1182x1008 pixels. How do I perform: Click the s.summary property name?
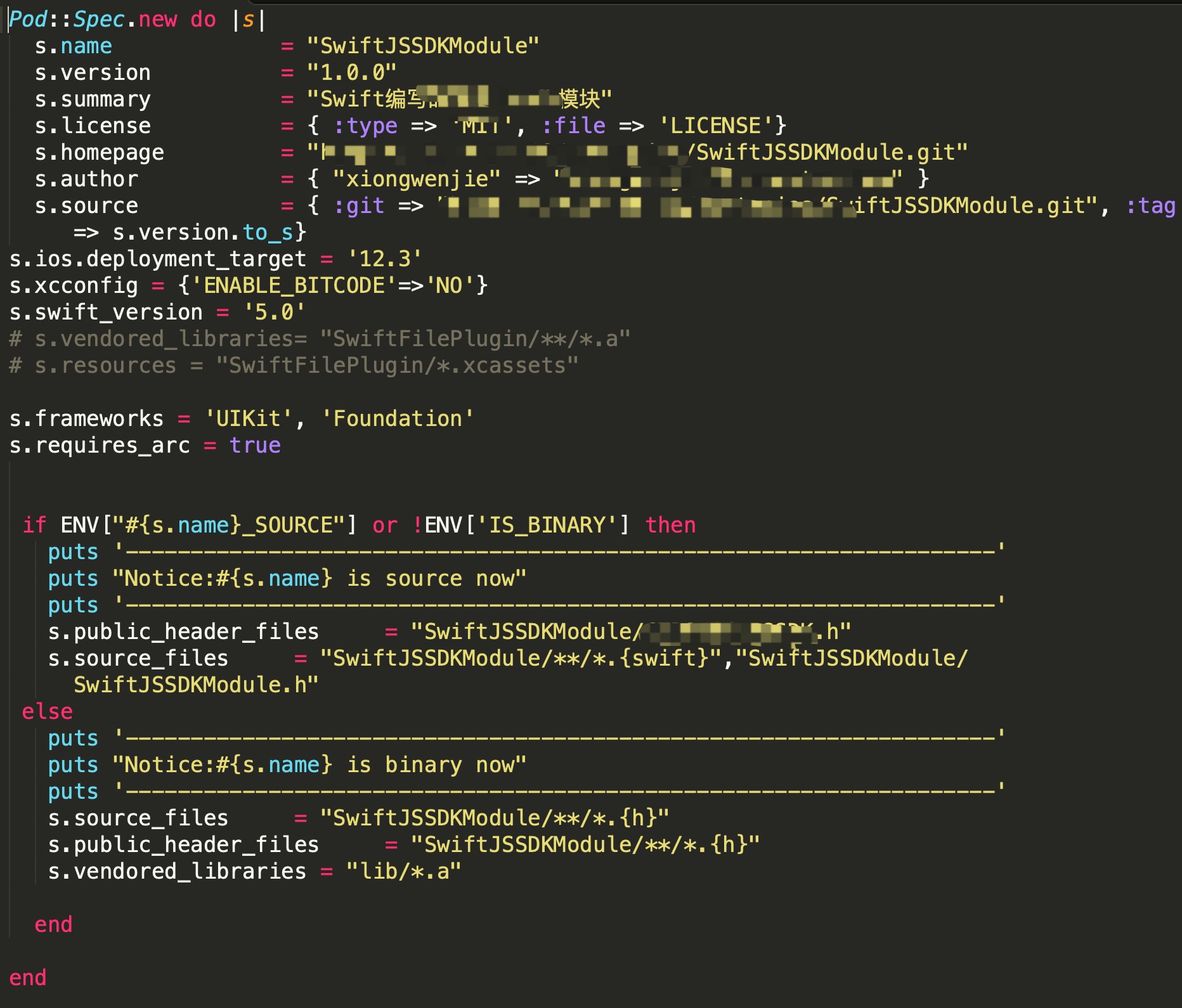93,100
